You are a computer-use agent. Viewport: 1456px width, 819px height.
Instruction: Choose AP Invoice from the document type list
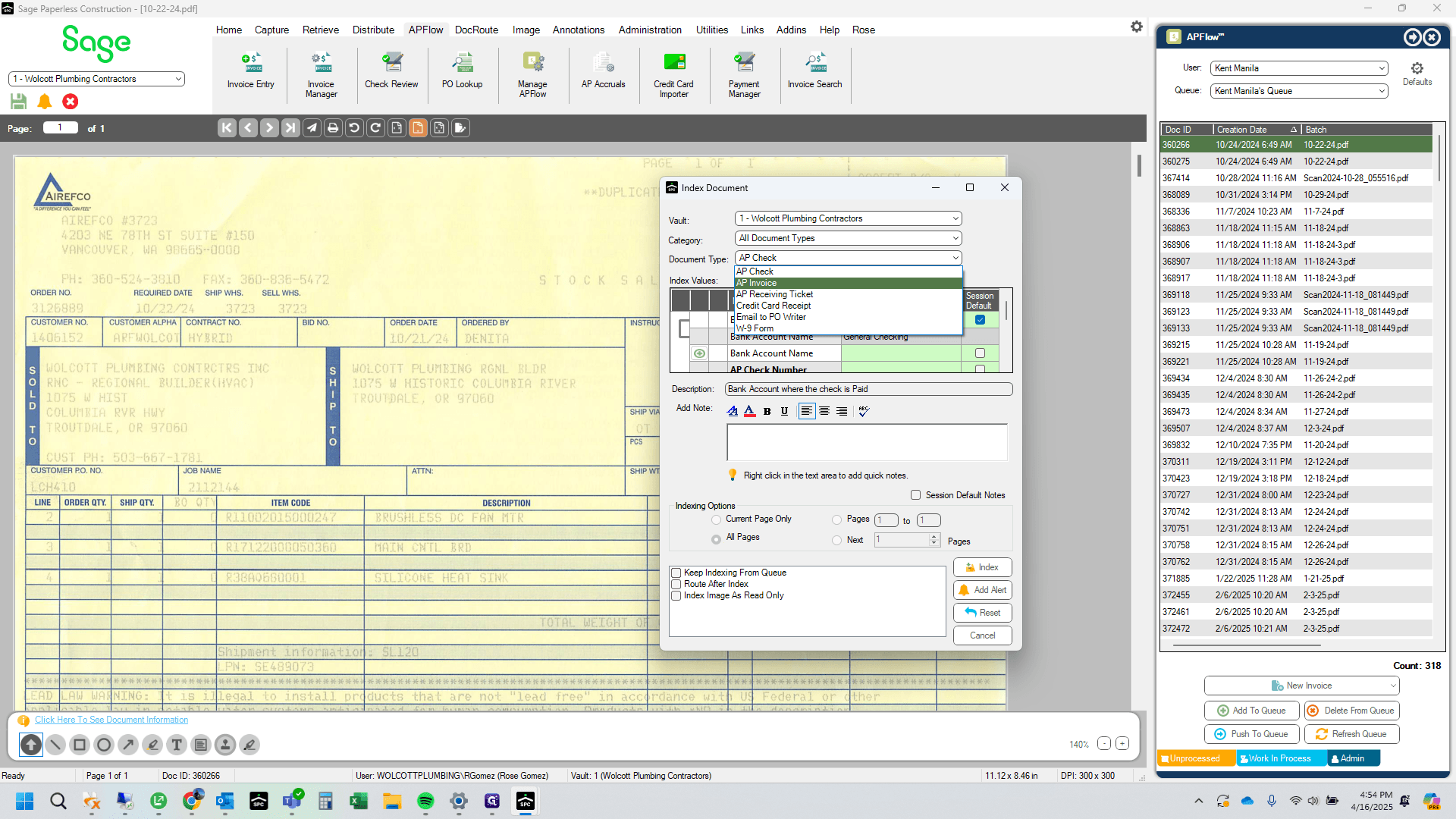[848, 283]
